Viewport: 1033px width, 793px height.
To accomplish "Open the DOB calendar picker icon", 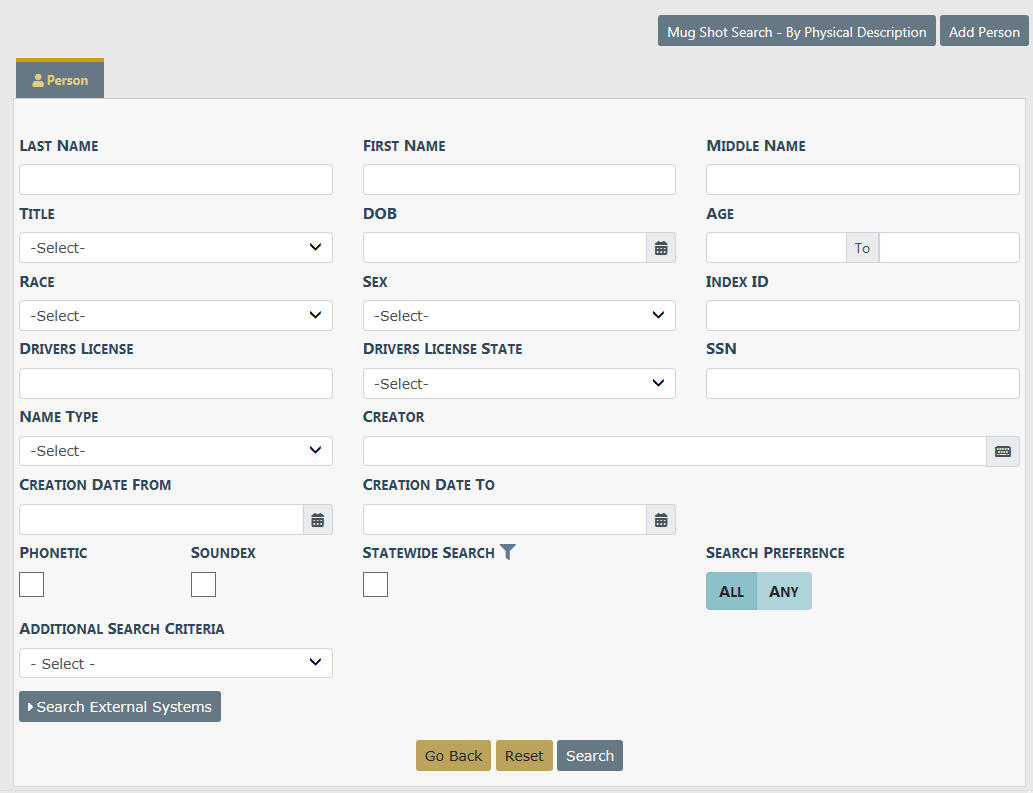I will click(661, 248).
